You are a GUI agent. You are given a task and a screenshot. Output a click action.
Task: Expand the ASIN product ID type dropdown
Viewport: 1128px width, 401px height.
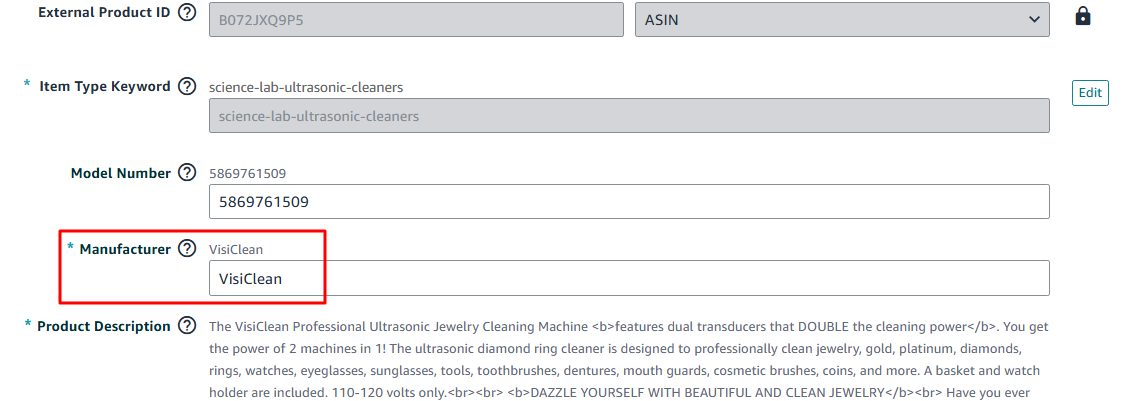click(842, 19)
